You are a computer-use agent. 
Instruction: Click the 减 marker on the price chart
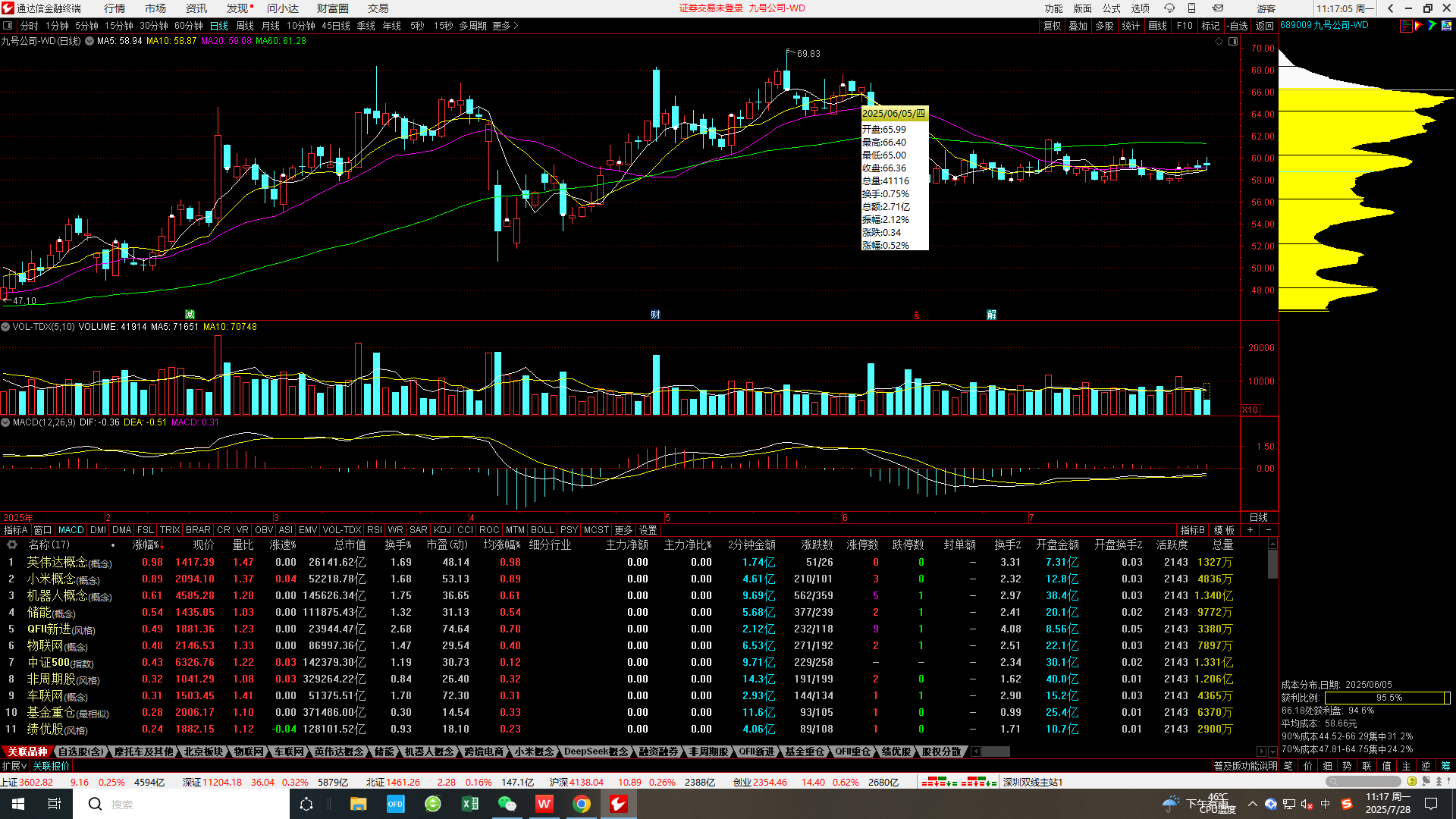190,315
